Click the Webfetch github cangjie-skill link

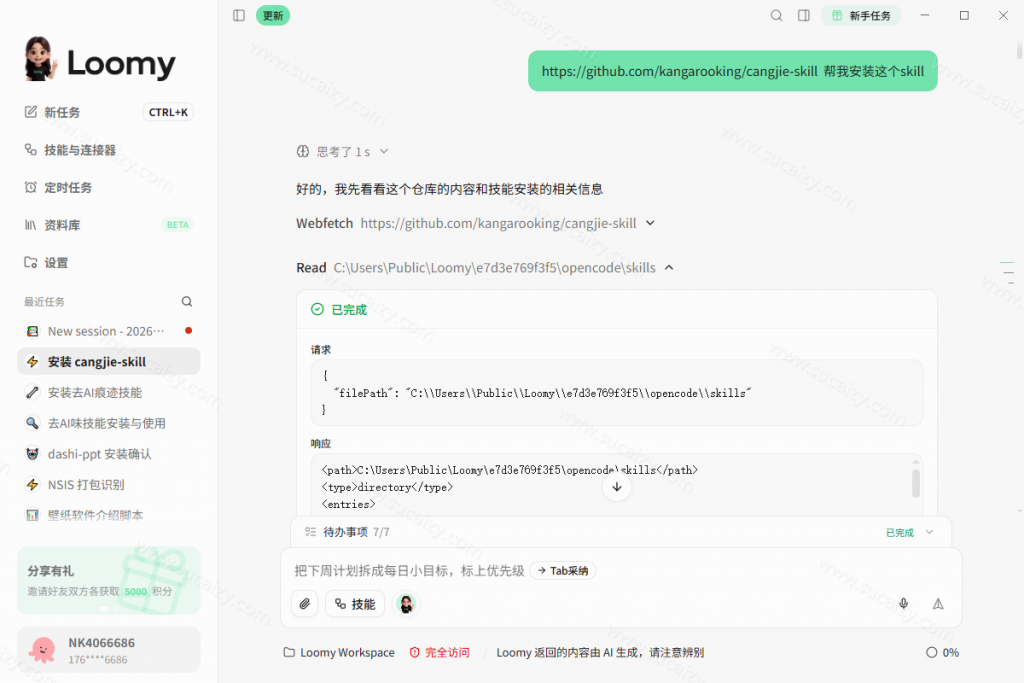(498, 223)
